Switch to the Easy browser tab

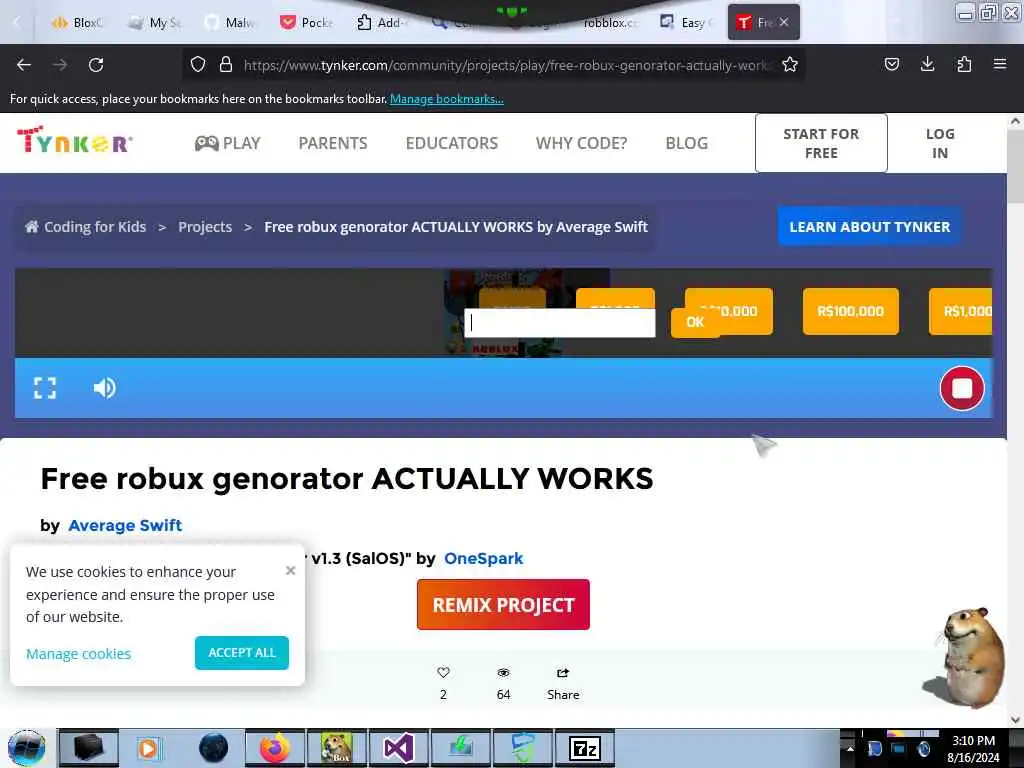click(x=688, y=23)
